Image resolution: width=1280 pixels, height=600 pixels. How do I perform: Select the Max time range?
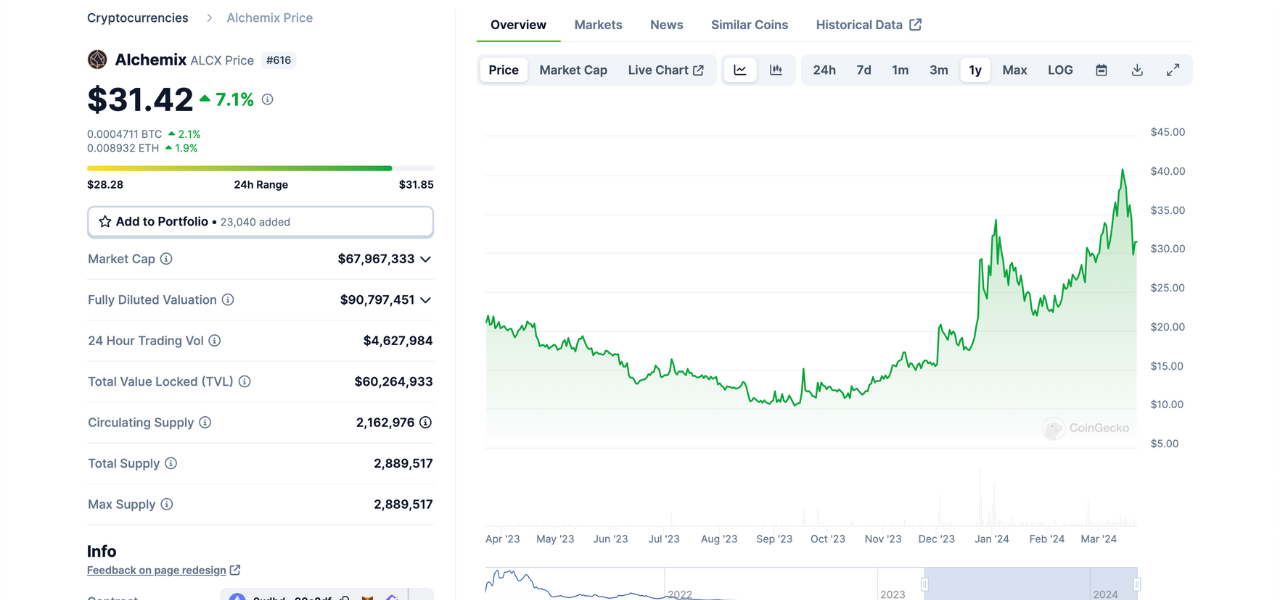pyautogui.click(x=1014, y=70)
